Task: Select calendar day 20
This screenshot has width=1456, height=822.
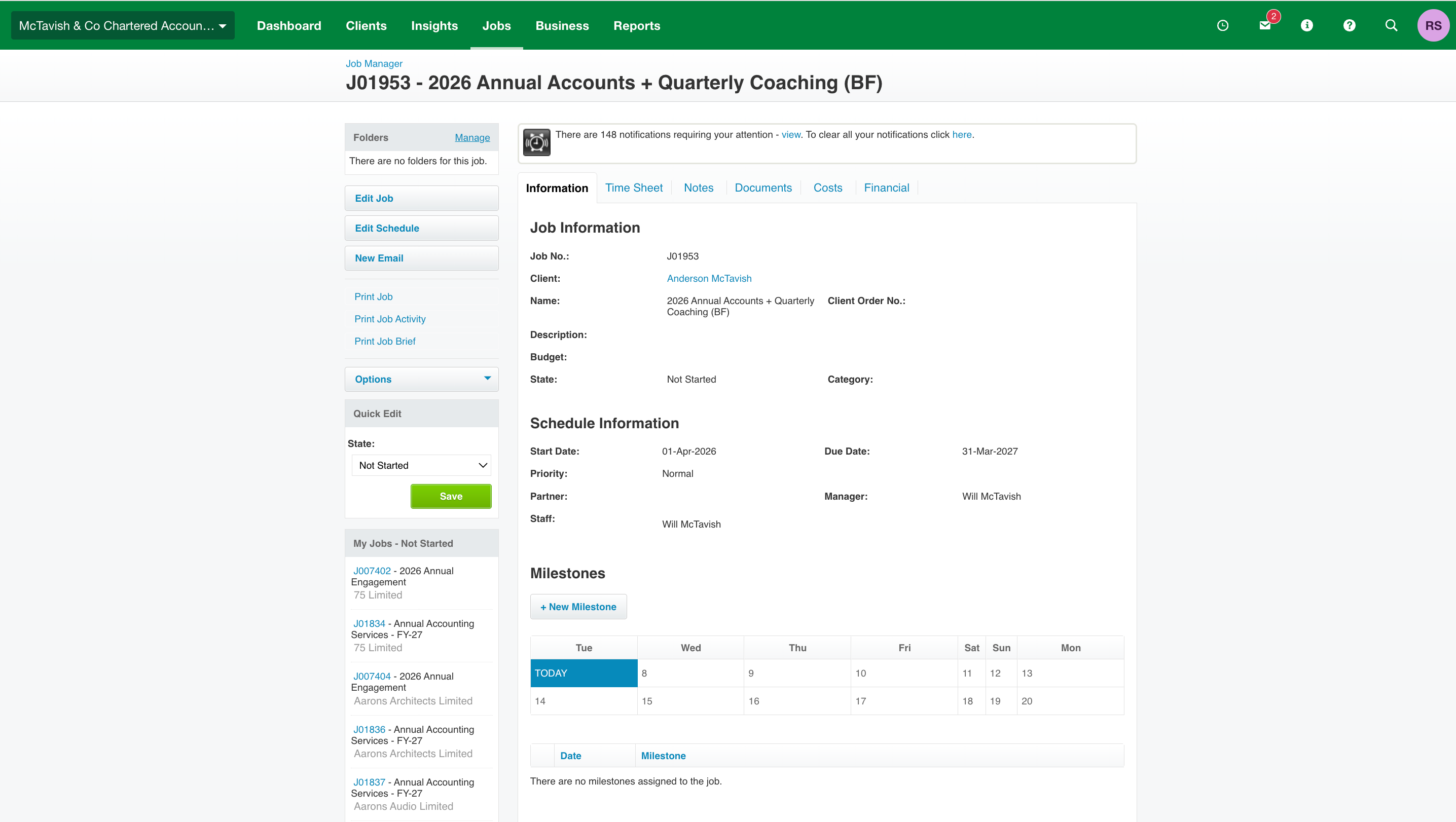Action: (1071, 701)
